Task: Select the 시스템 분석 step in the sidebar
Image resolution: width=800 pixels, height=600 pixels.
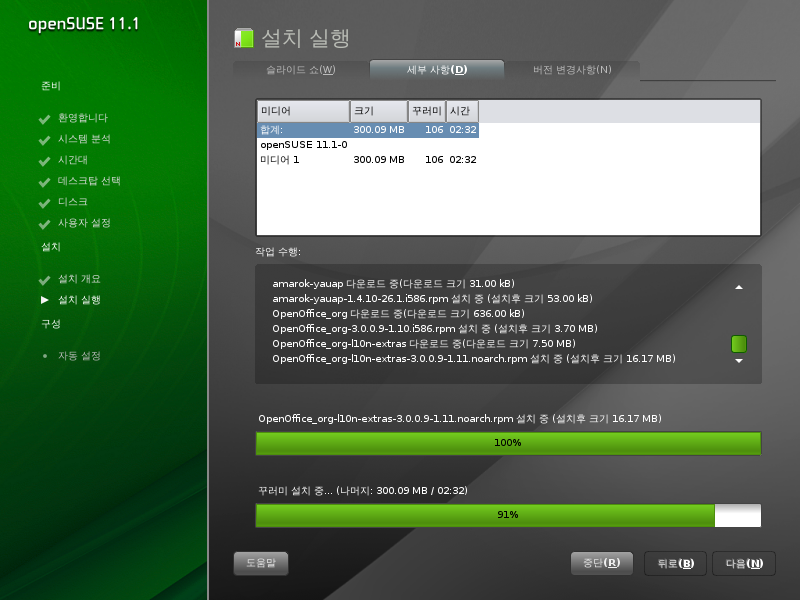Action: coord(84,139)
